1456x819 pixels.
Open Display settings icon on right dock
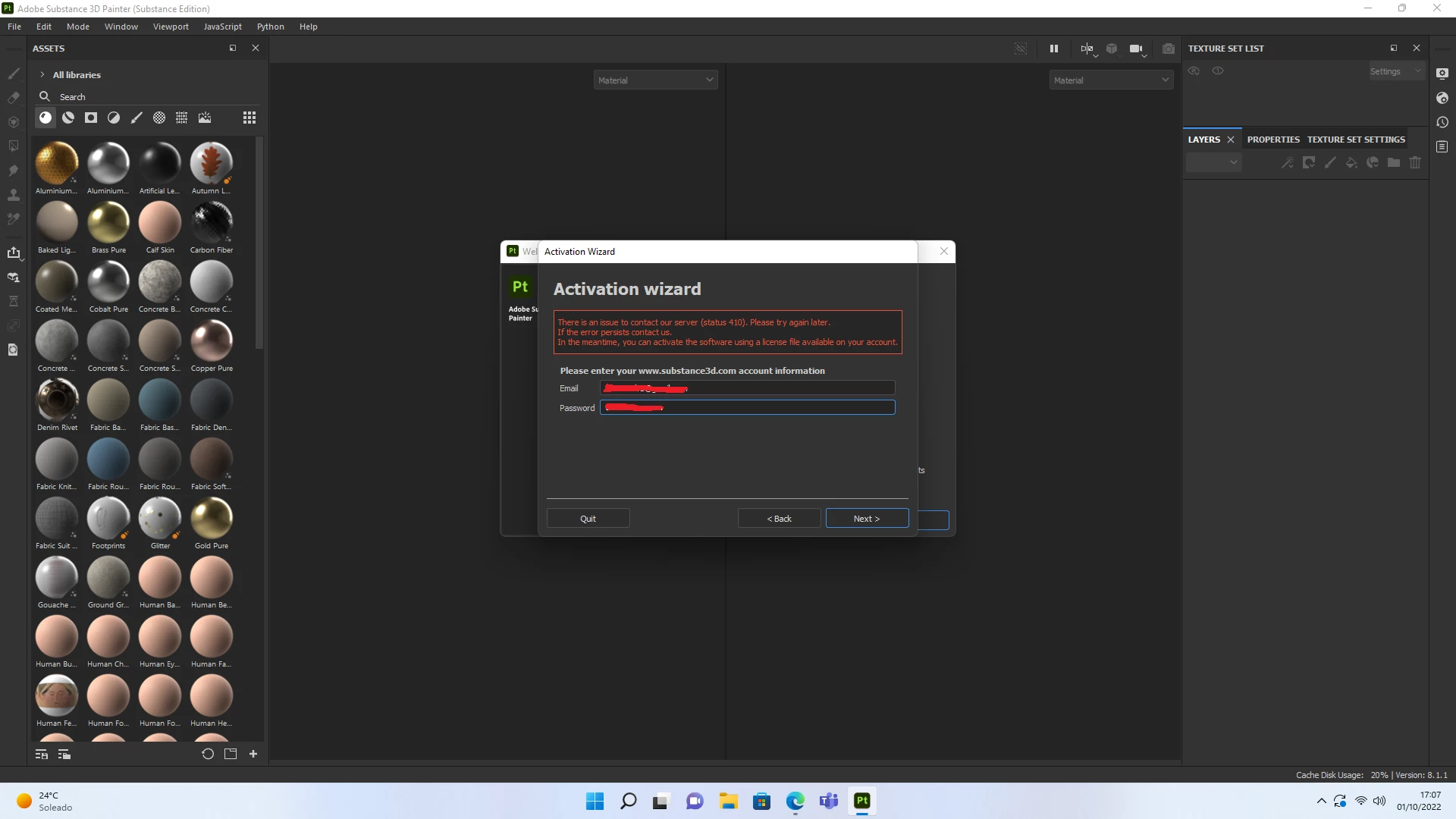click(x=1442, y=74)
